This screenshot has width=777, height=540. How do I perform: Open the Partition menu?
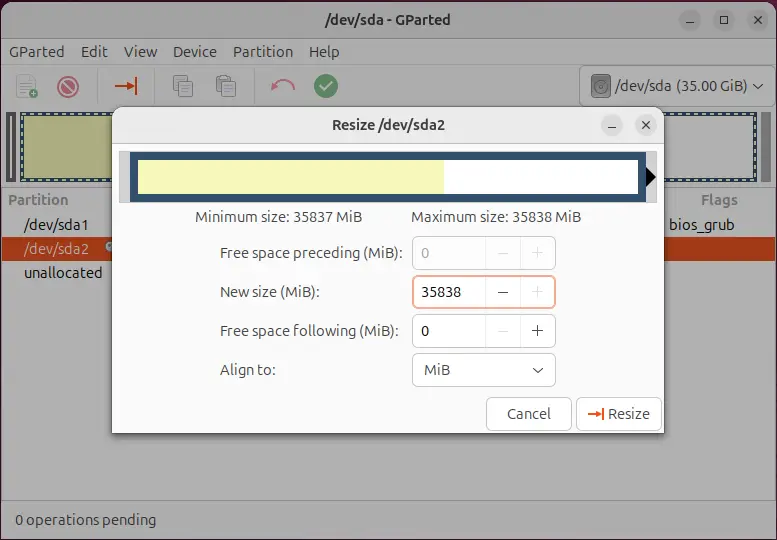point(263,52)
